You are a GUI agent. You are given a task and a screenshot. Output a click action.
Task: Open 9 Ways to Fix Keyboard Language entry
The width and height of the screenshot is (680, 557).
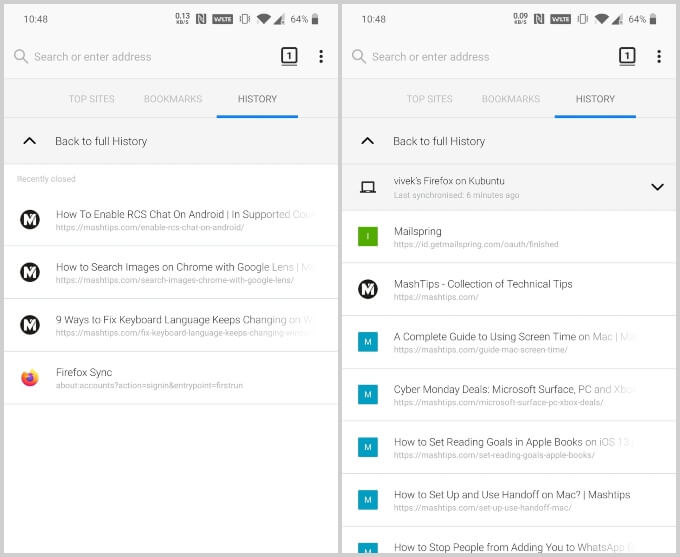(x=171, y=325)
